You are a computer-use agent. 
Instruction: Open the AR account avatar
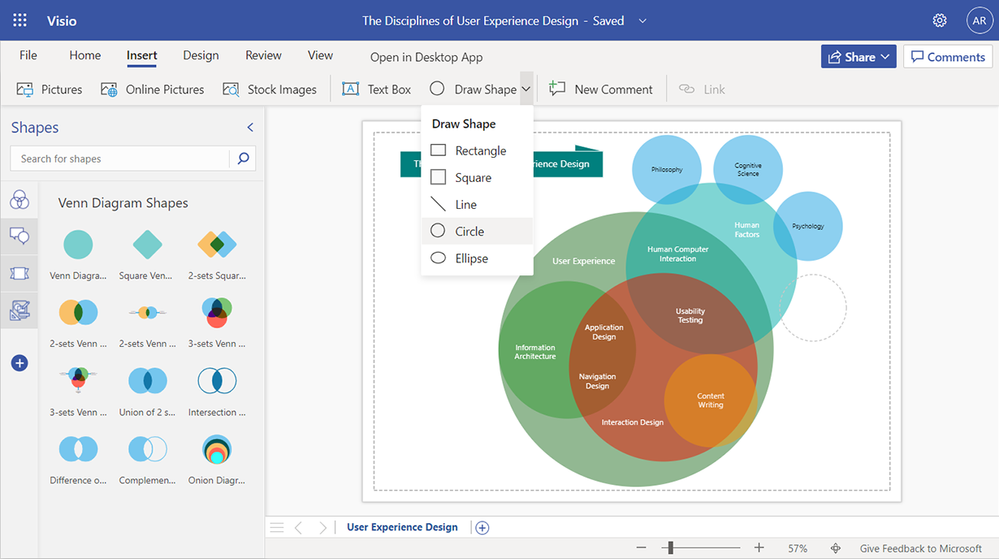(979, 20)
